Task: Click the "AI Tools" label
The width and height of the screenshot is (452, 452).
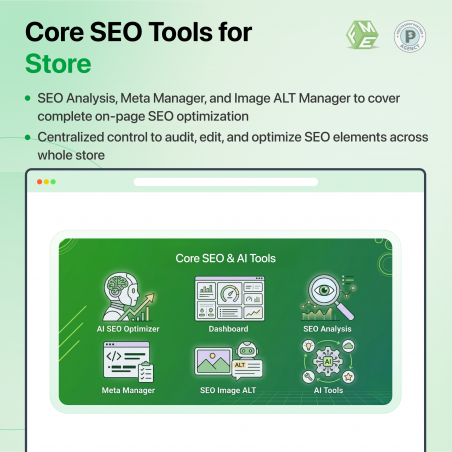Action: (328, 390)
